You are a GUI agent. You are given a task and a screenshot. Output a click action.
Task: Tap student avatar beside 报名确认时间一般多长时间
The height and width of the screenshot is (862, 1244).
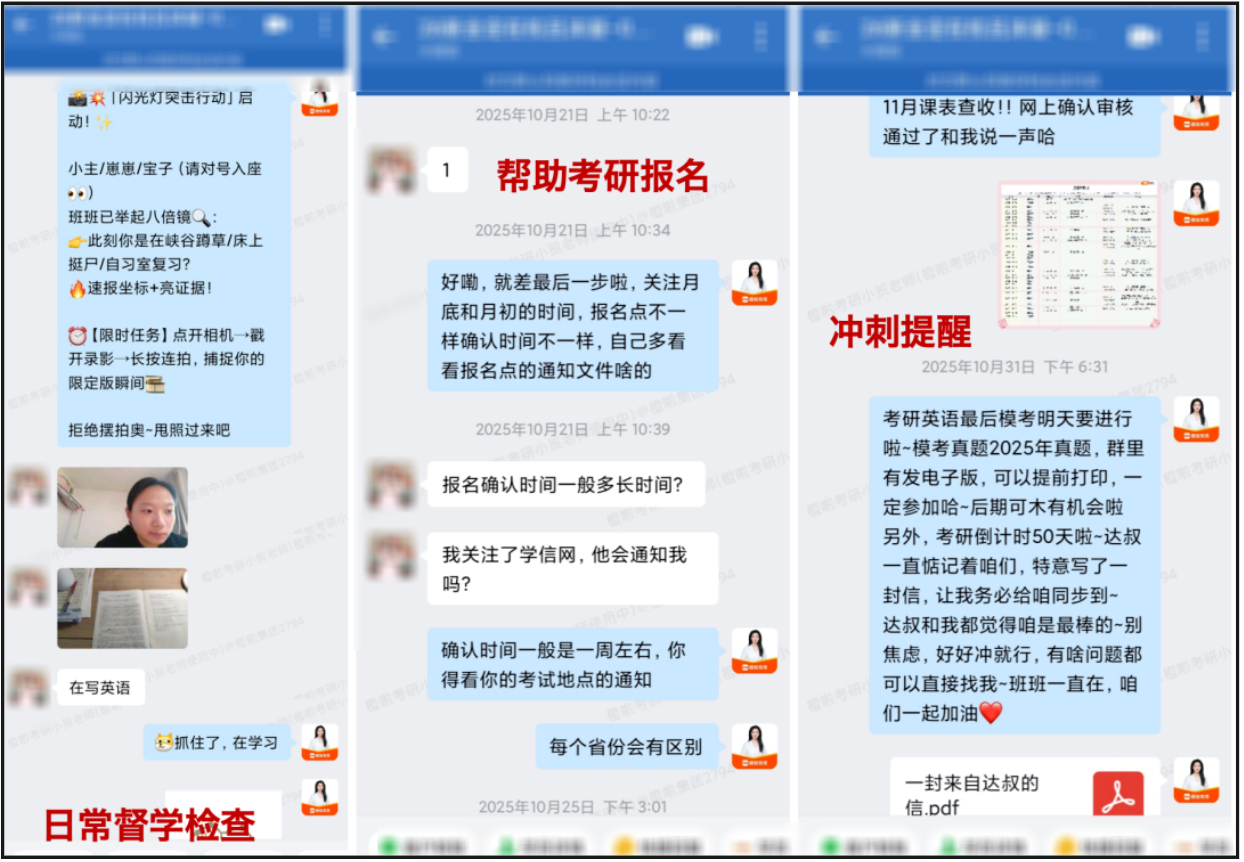coord(391,484)
